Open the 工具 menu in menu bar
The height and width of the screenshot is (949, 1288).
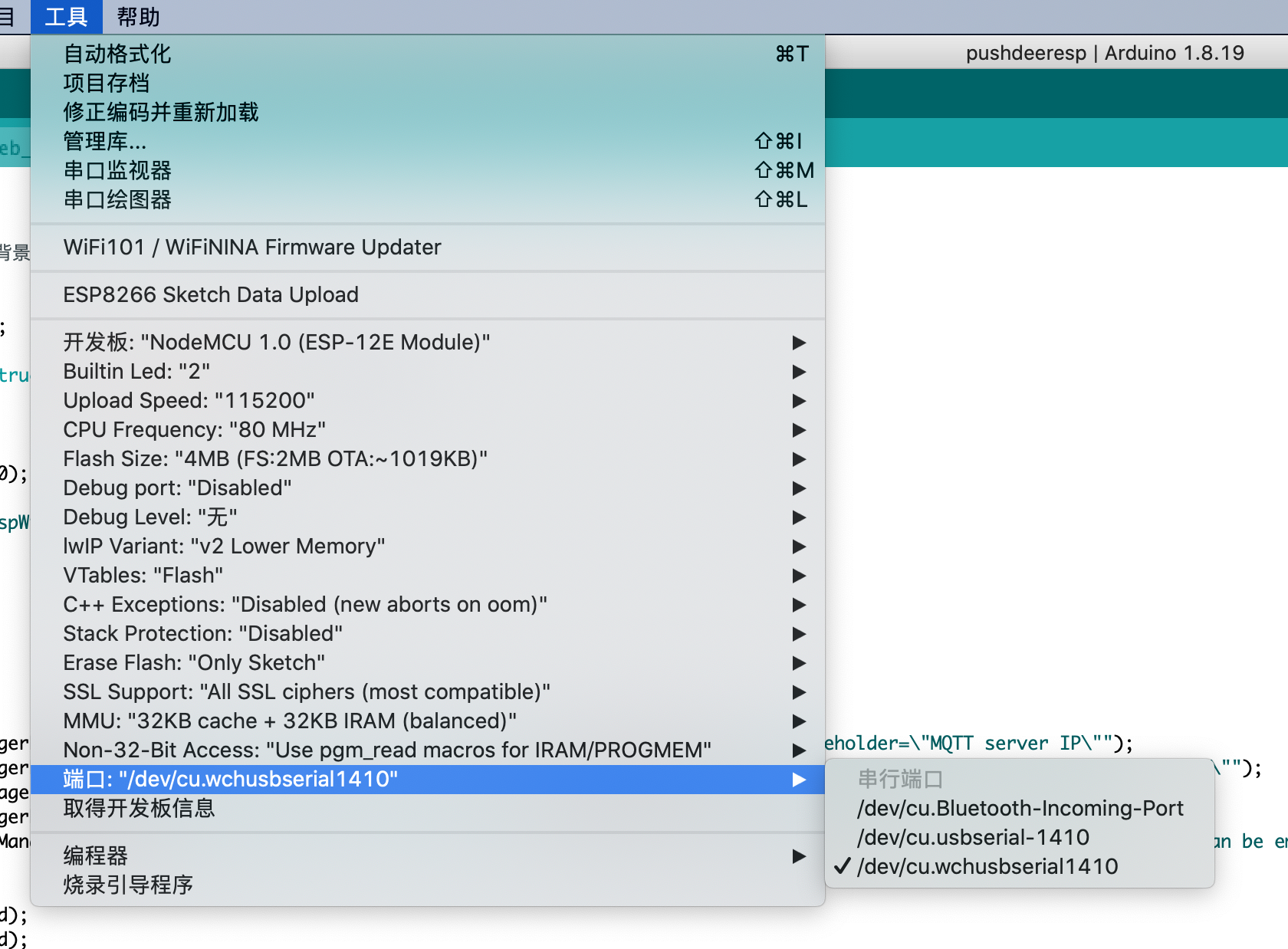66,17
